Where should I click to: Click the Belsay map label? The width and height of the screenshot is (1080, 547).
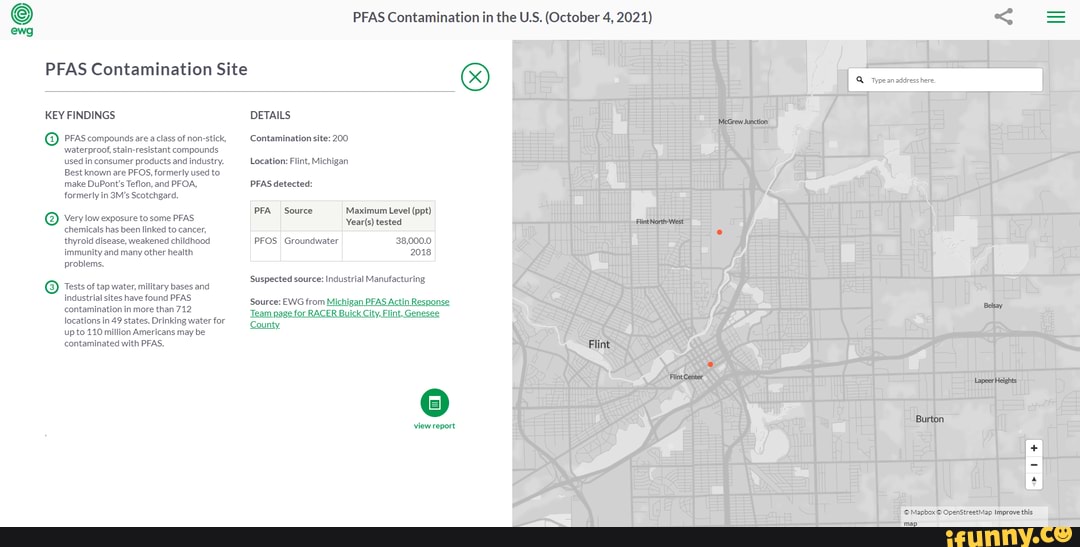[993, 305]
